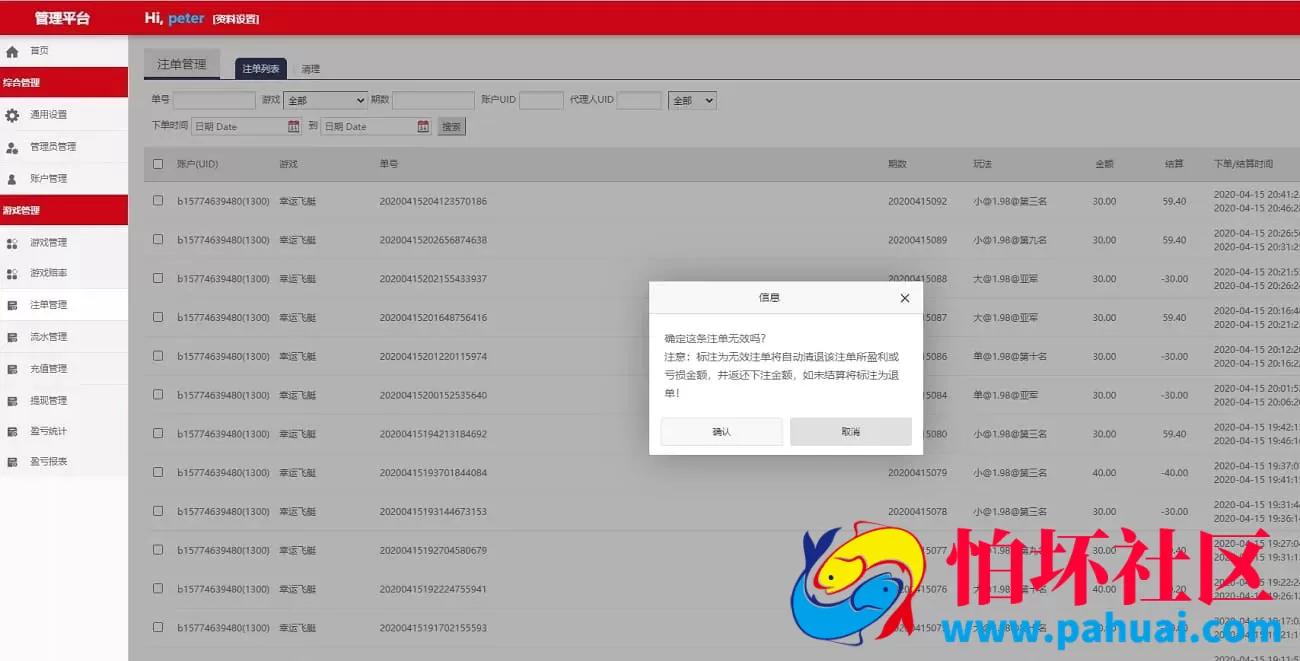Toggle the select-all checkbox in table header

tap(157, 163)
